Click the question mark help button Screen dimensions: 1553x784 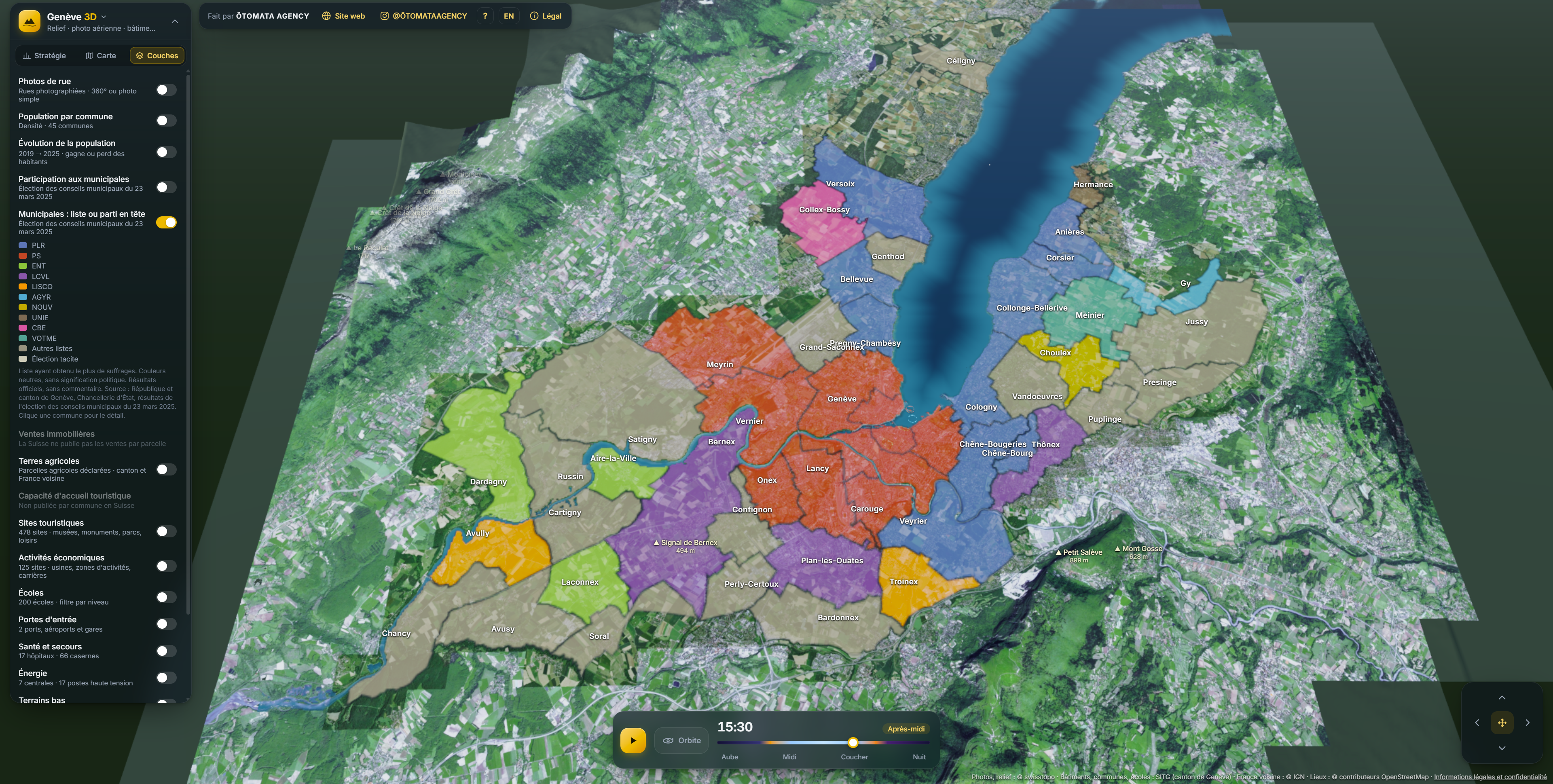485,16
